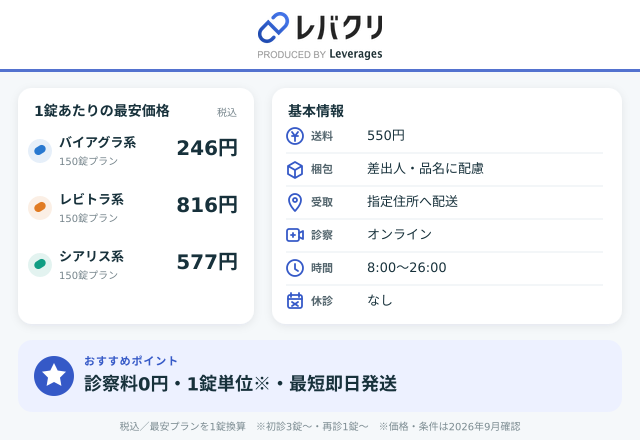Click the レビトラ系 product name
The width and height of the screenshot is (640, 440).
[91, 199]
